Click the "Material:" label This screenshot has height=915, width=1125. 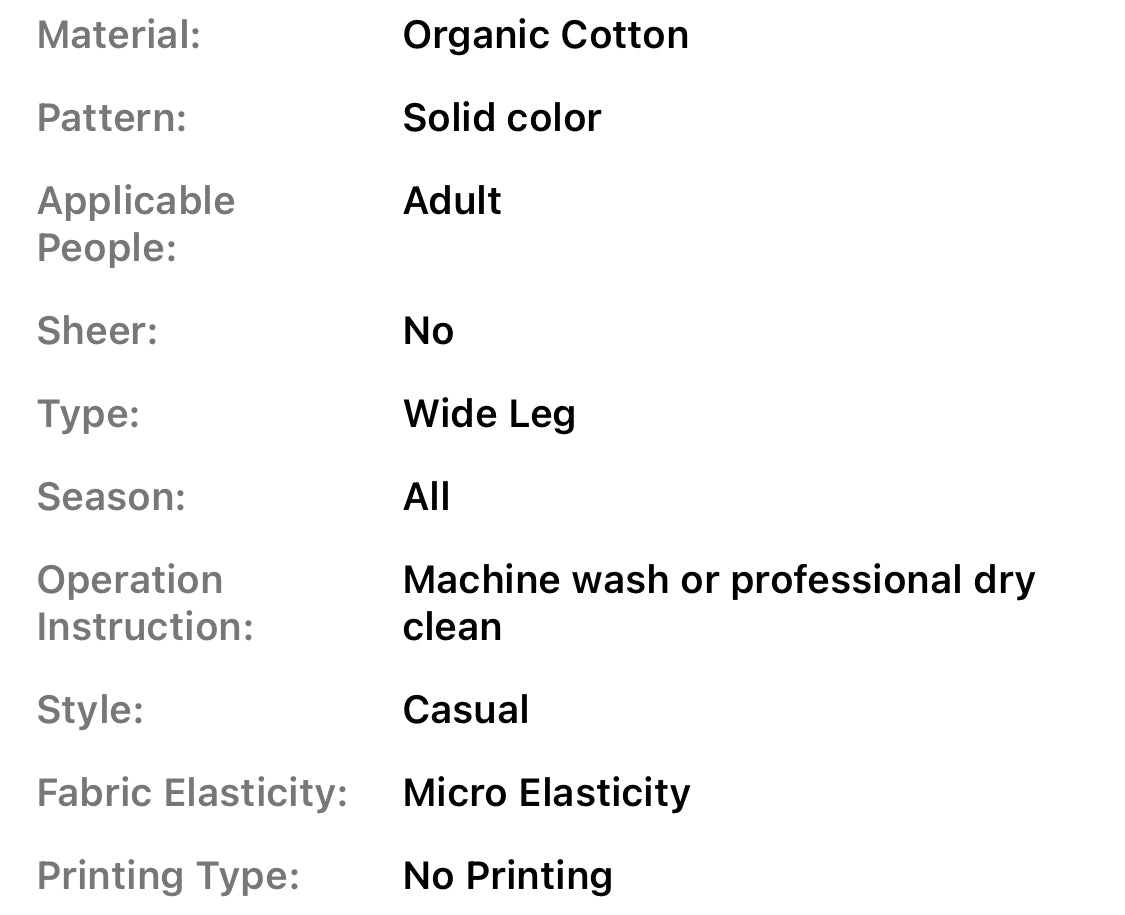[119, 36]
